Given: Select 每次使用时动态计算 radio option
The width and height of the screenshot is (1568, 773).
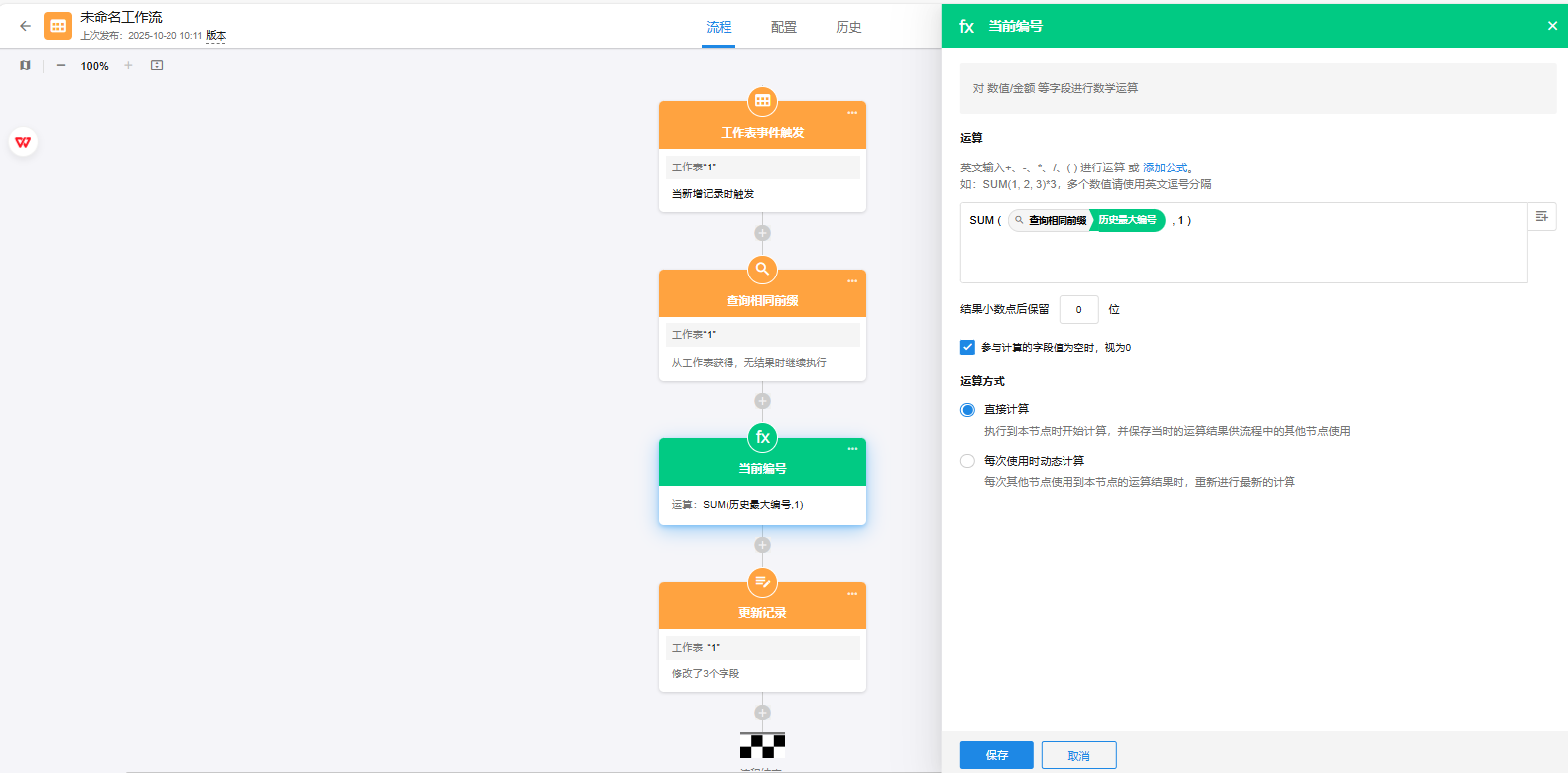Looking at the screenshot, I should click(967, 461).
